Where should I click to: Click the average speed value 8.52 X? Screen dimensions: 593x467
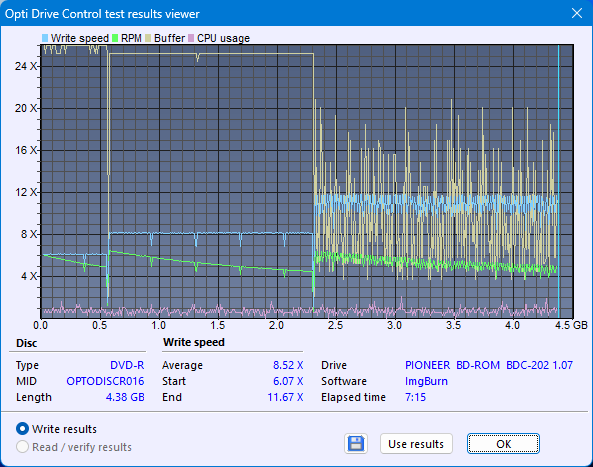[x=288, y=365]
